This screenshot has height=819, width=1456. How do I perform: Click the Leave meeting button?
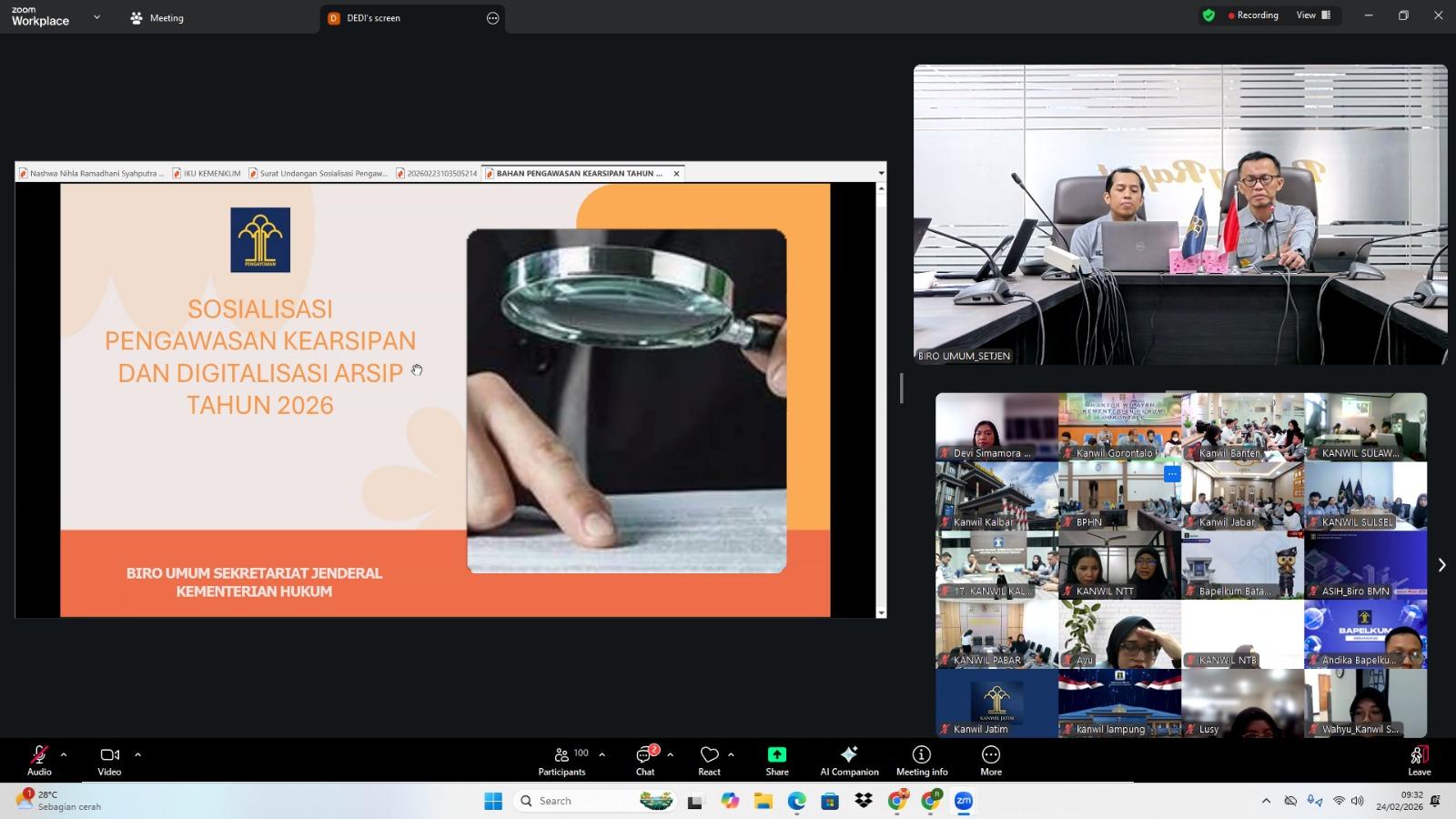coord(1419,760)
